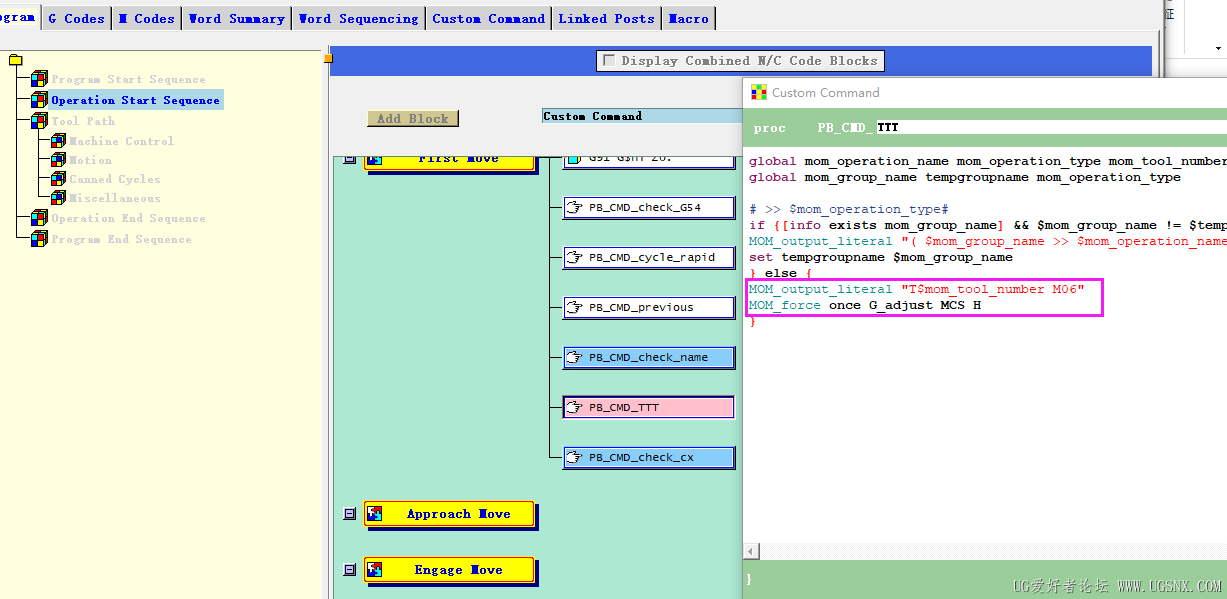Click the Engage Move event button
This screenshot has width=1227, height=599.
tap(450, 570)
